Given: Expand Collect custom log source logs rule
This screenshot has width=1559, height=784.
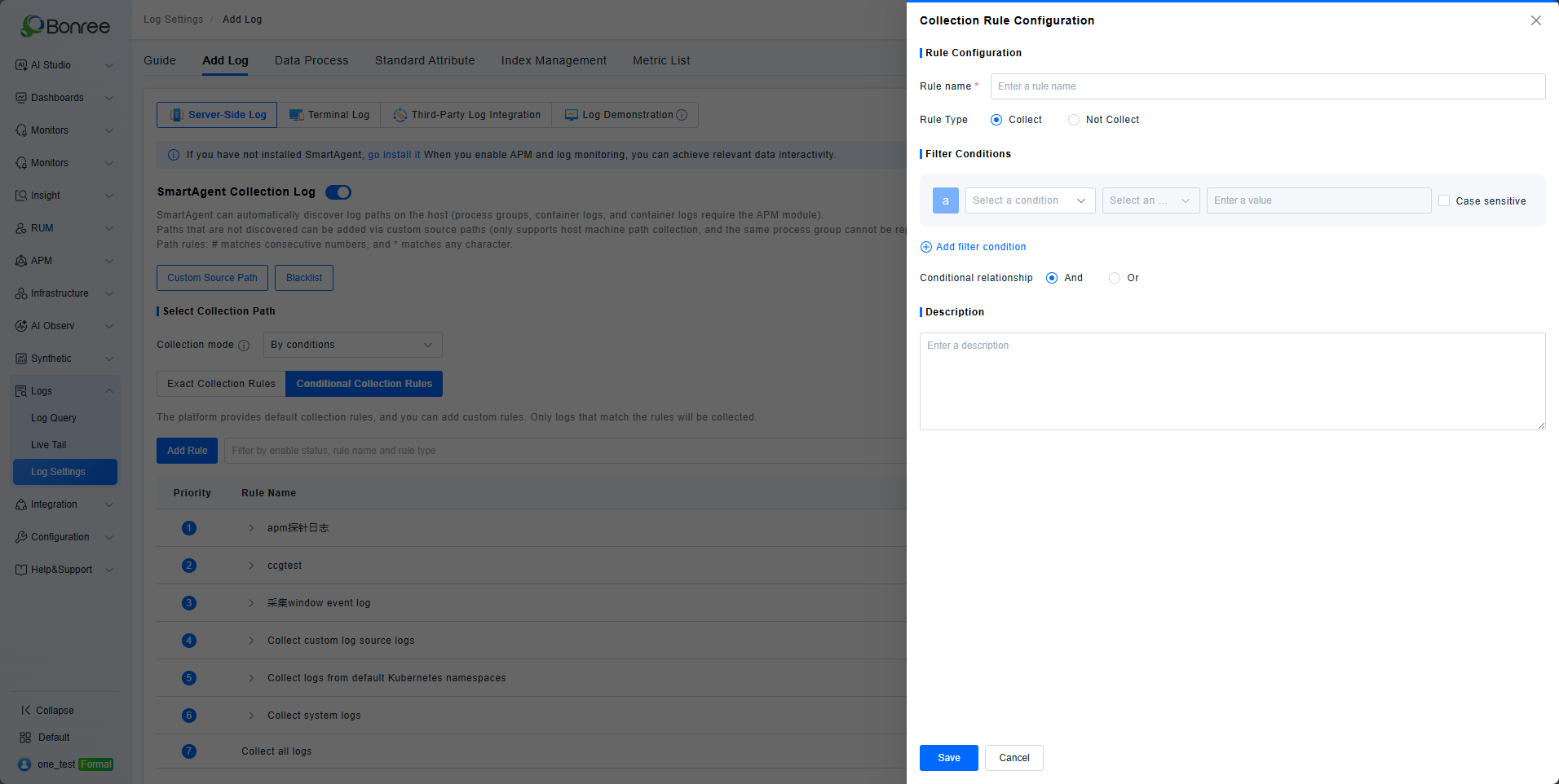Looking at the screenshot, I should 251,641.
